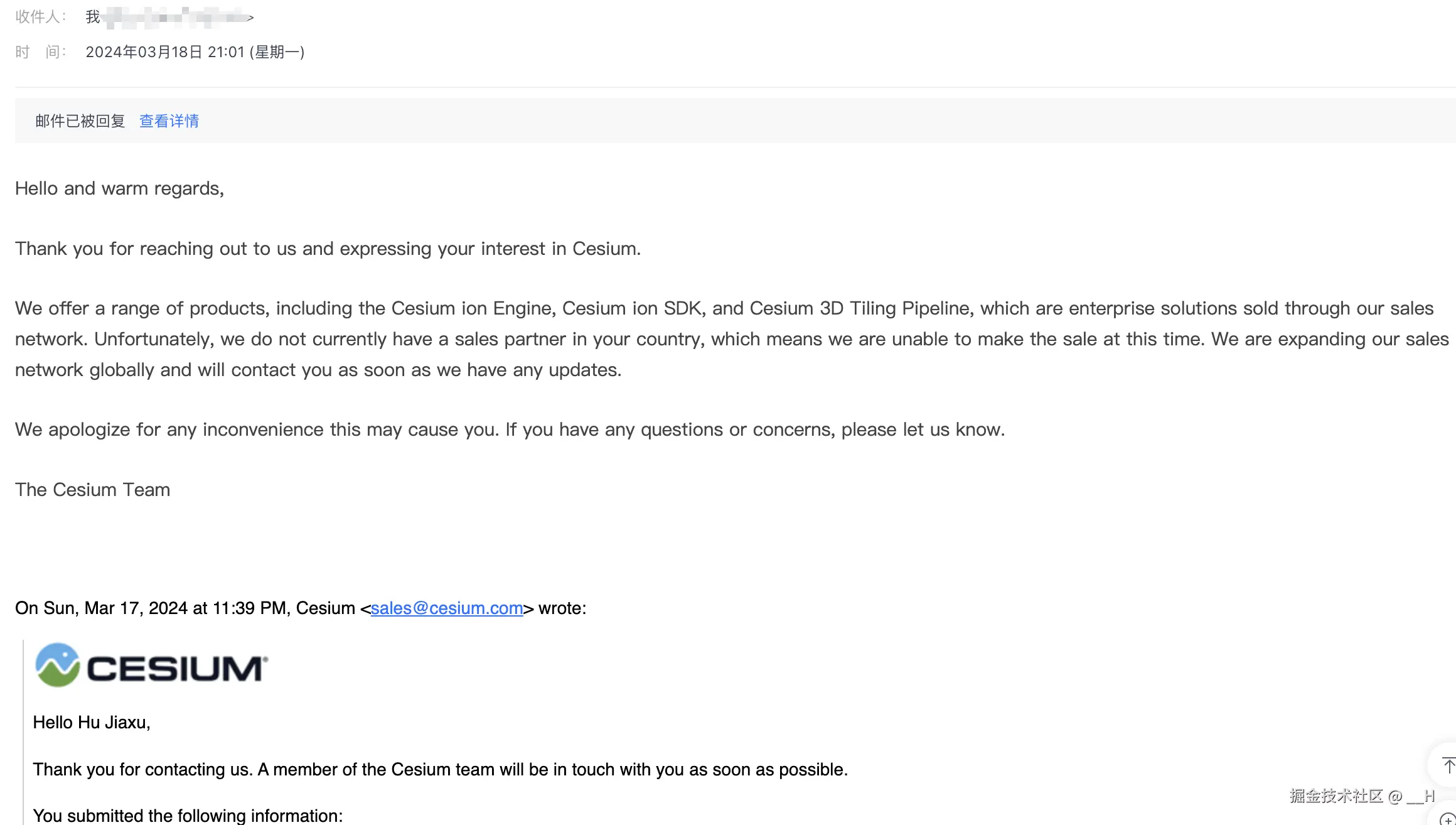
Task: Click the recipient name 我
Action: point(93,17)
